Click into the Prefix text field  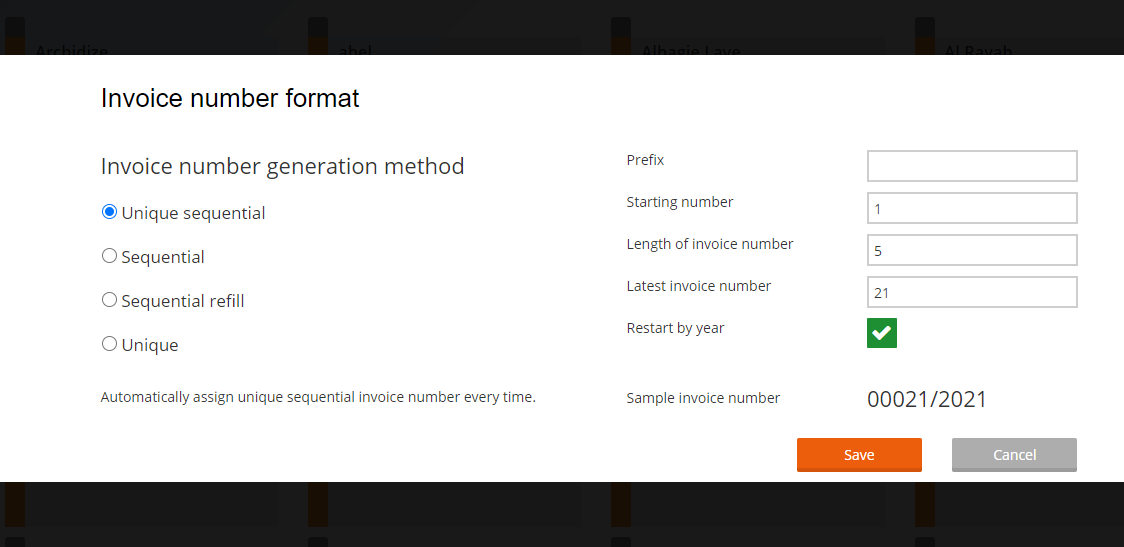point(971,166)
